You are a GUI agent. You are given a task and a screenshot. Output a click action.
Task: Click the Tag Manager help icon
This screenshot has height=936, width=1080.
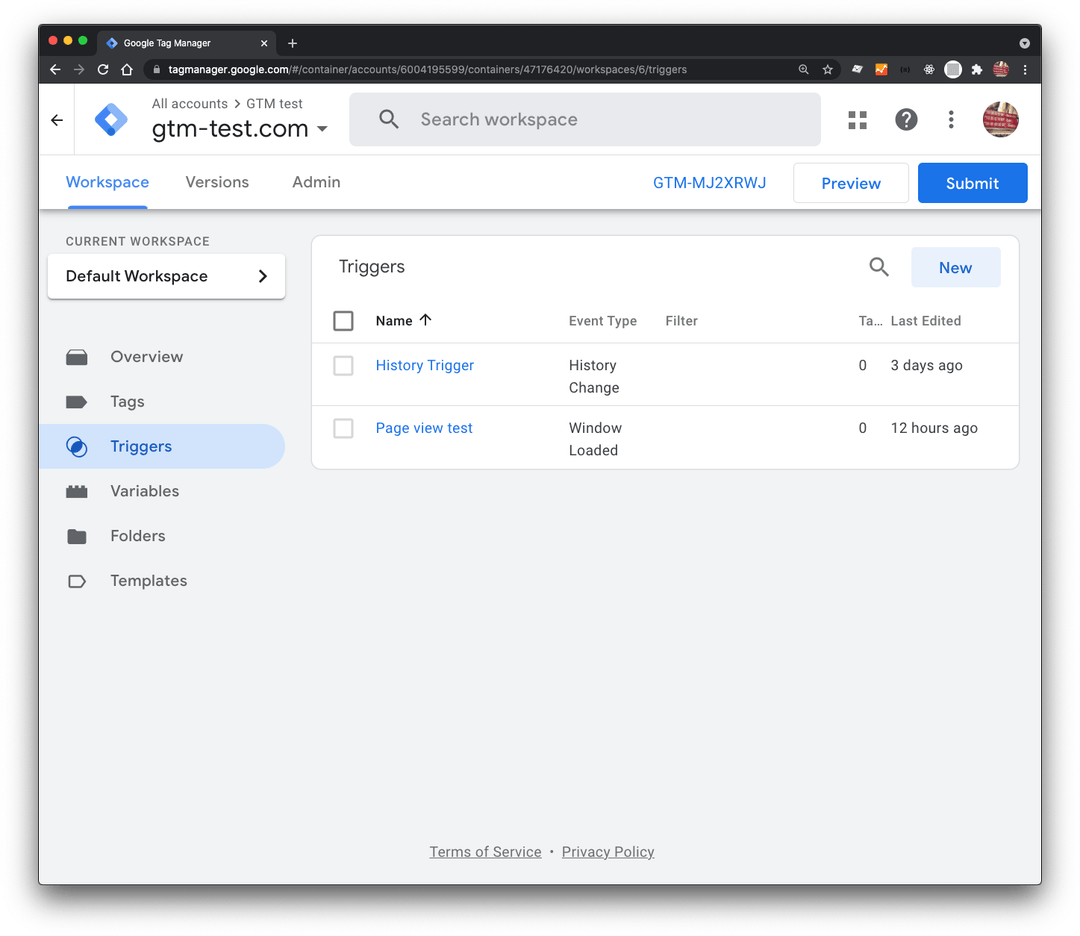906,119
